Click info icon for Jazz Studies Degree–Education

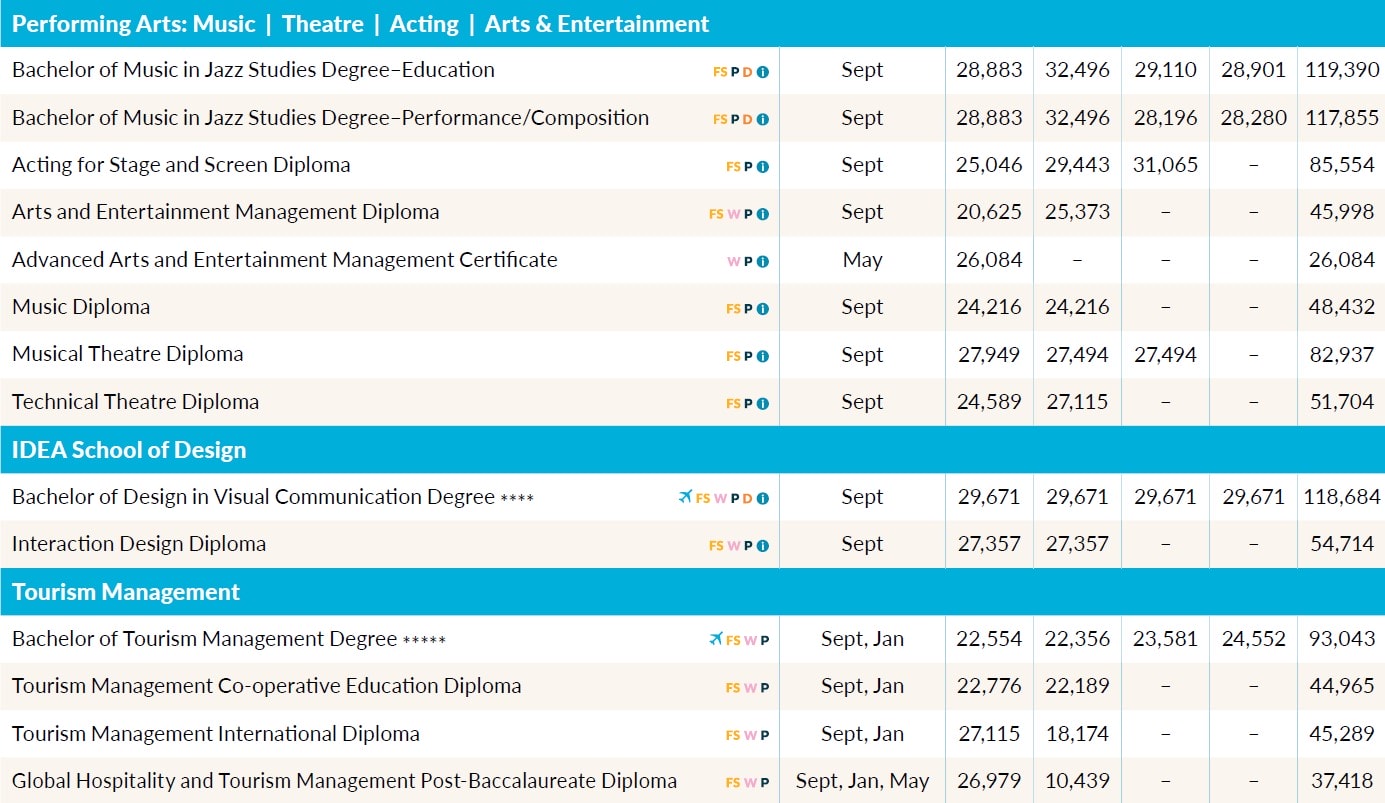click(763, 72)
